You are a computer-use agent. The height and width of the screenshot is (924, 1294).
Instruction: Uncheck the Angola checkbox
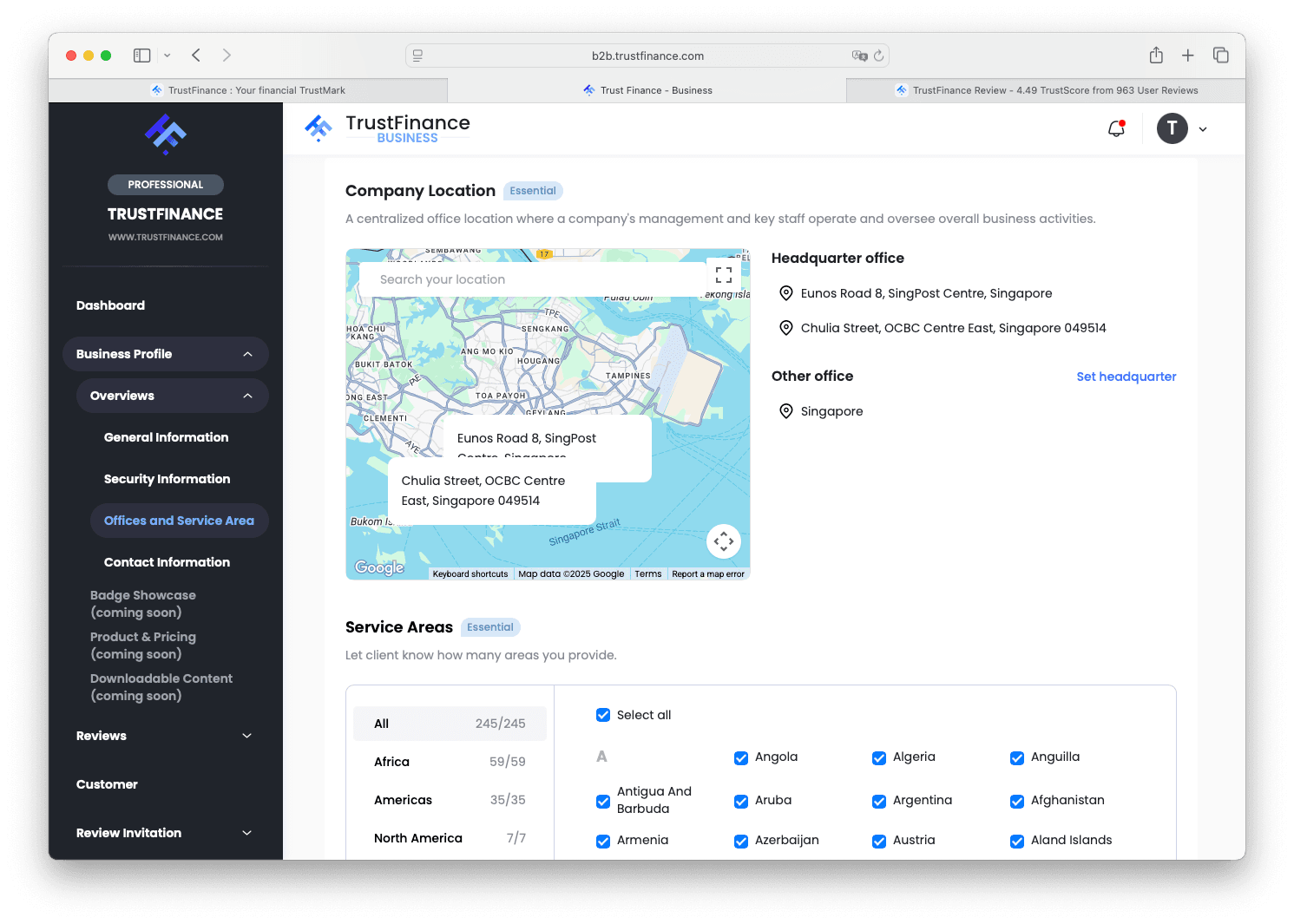tap(741, 757)
